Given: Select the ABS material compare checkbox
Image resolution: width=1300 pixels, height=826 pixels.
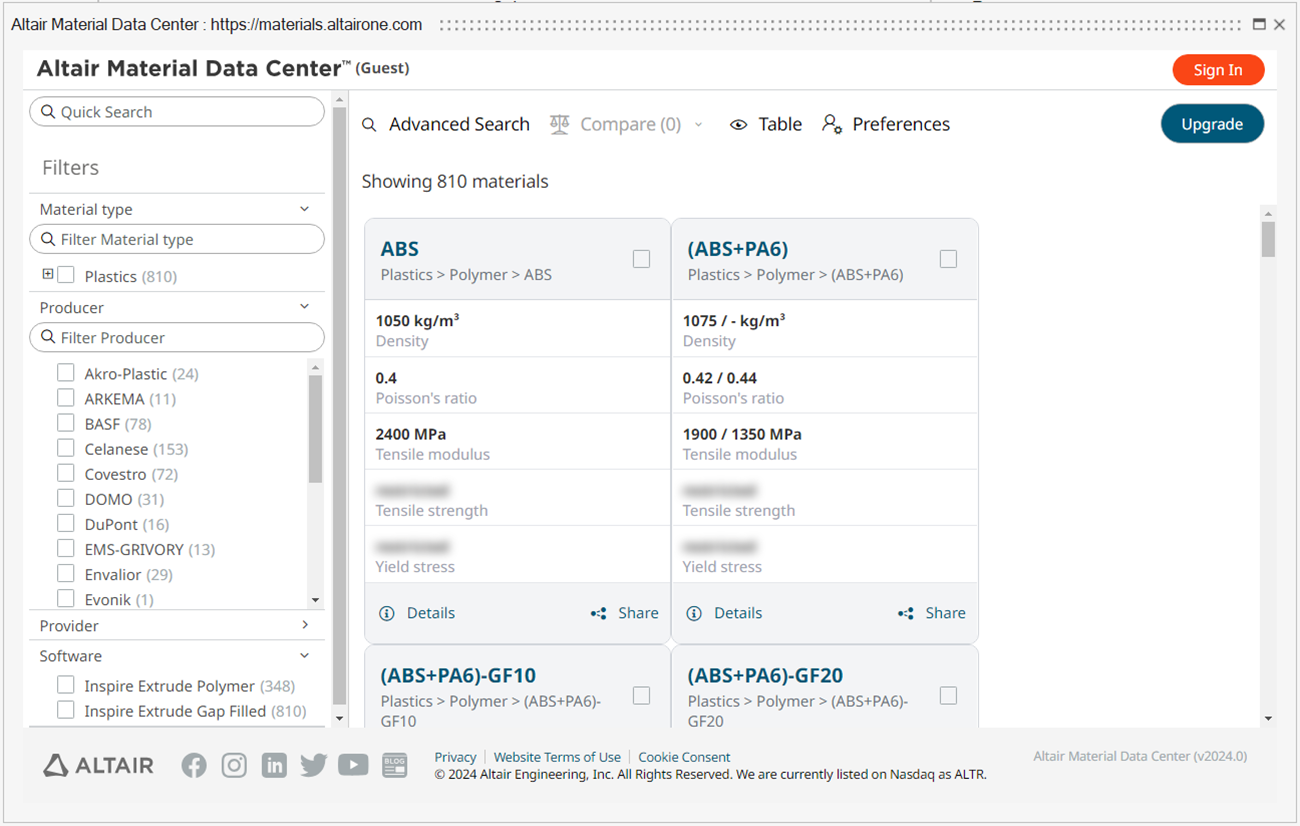Looking at the screenshot, I should click(641, 259).
